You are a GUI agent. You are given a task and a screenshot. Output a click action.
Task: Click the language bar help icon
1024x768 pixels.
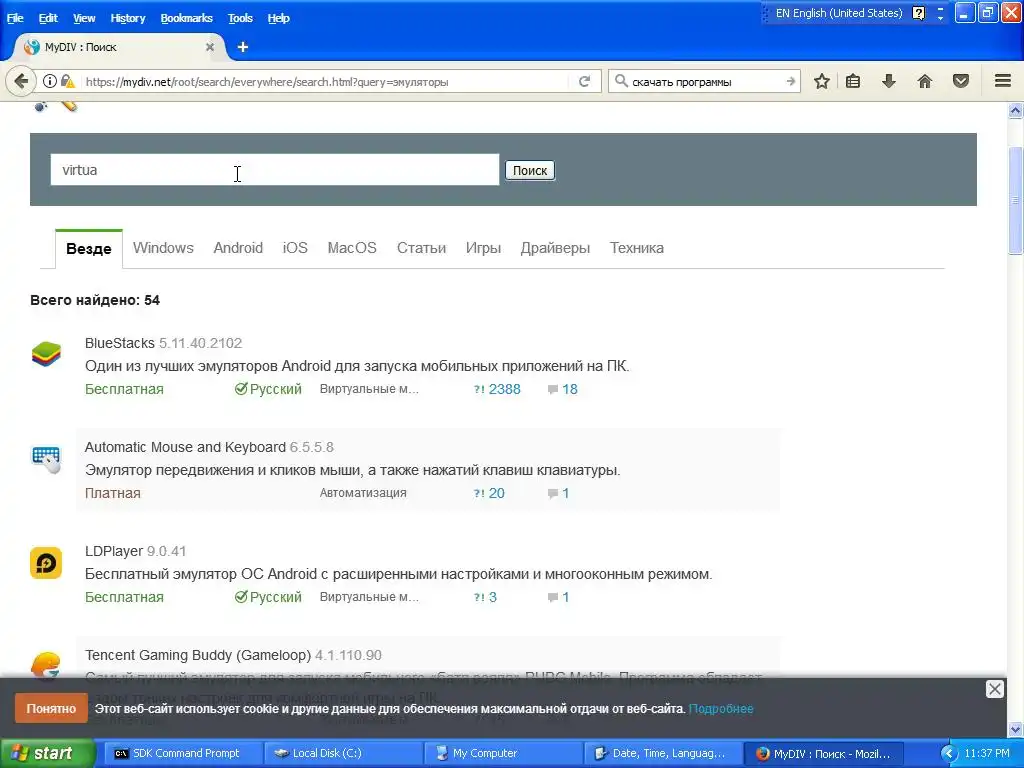[919, 13]
